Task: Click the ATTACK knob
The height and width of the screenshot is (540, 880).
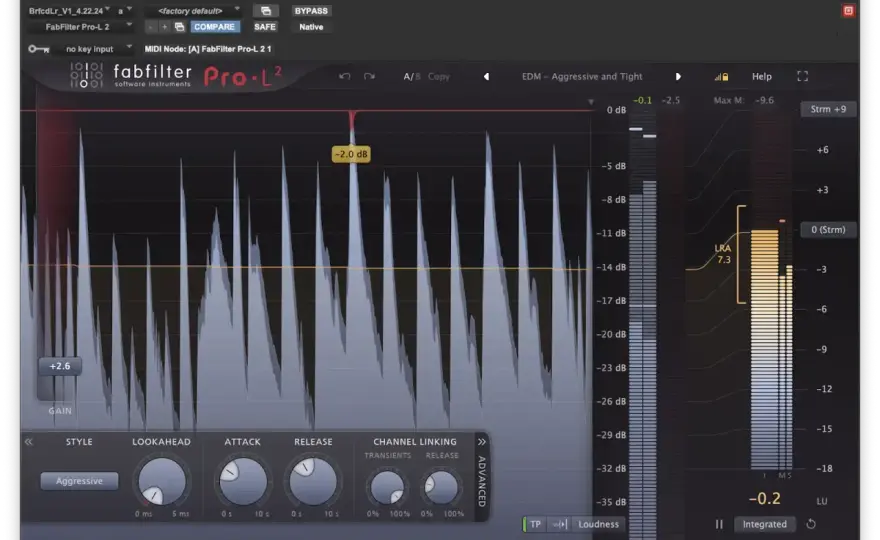Action: point(242,481)
